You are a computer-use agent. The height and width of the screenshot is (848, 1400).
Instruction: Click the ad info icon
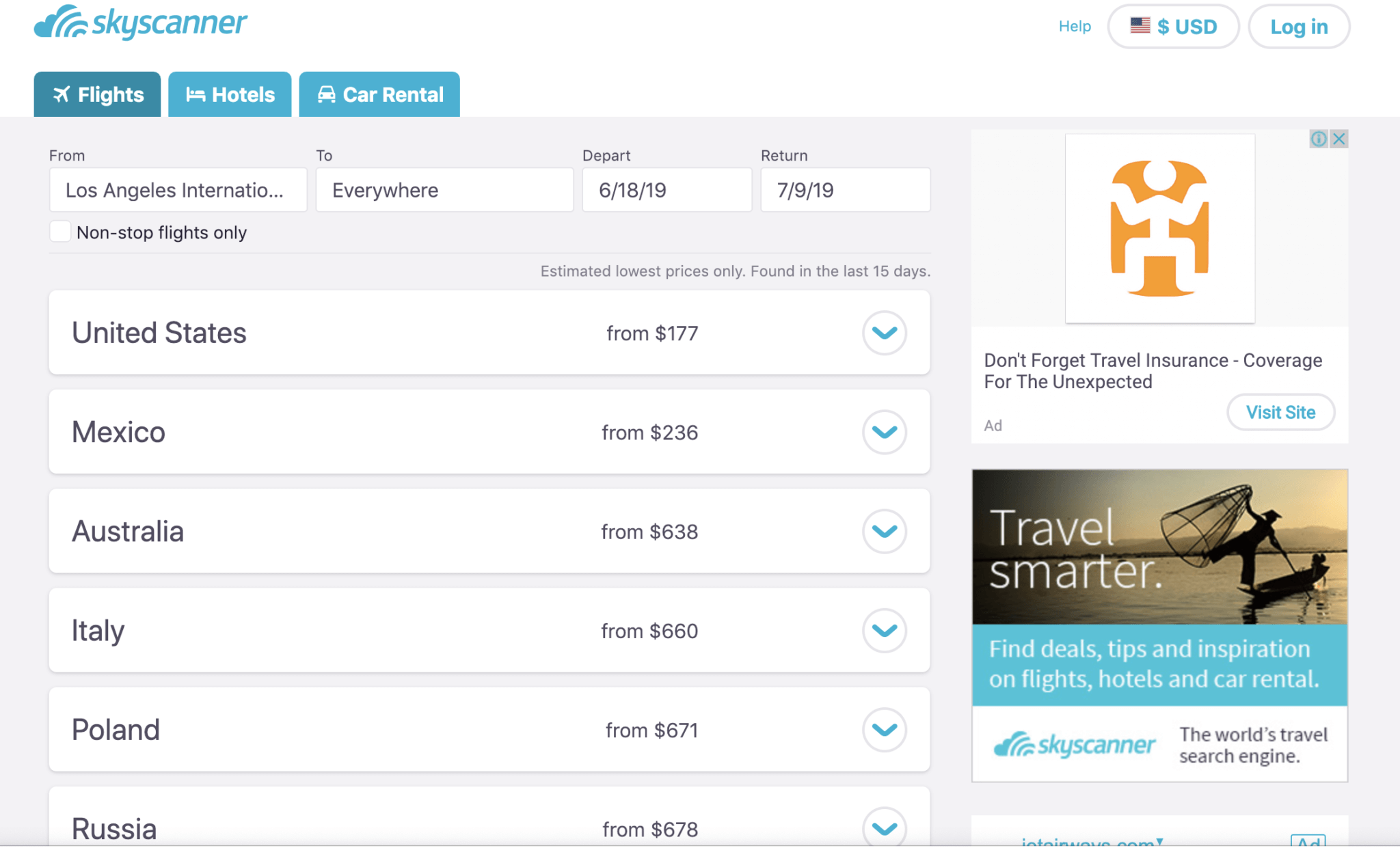click(1318, 139)
